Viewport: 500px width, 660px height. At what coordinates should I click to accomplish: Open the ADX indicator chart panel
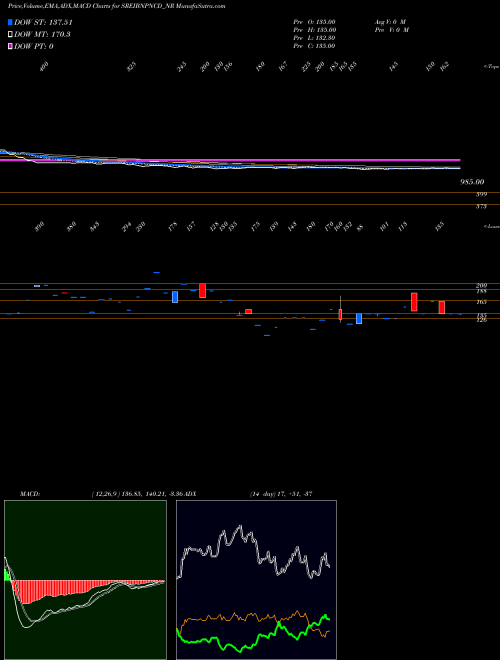pos(256,580)
